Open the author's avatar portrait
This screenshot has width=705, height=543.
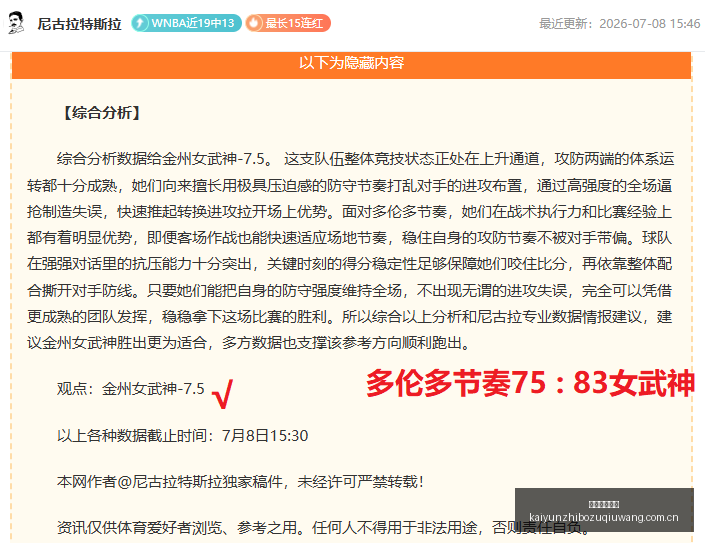[17, 23]
